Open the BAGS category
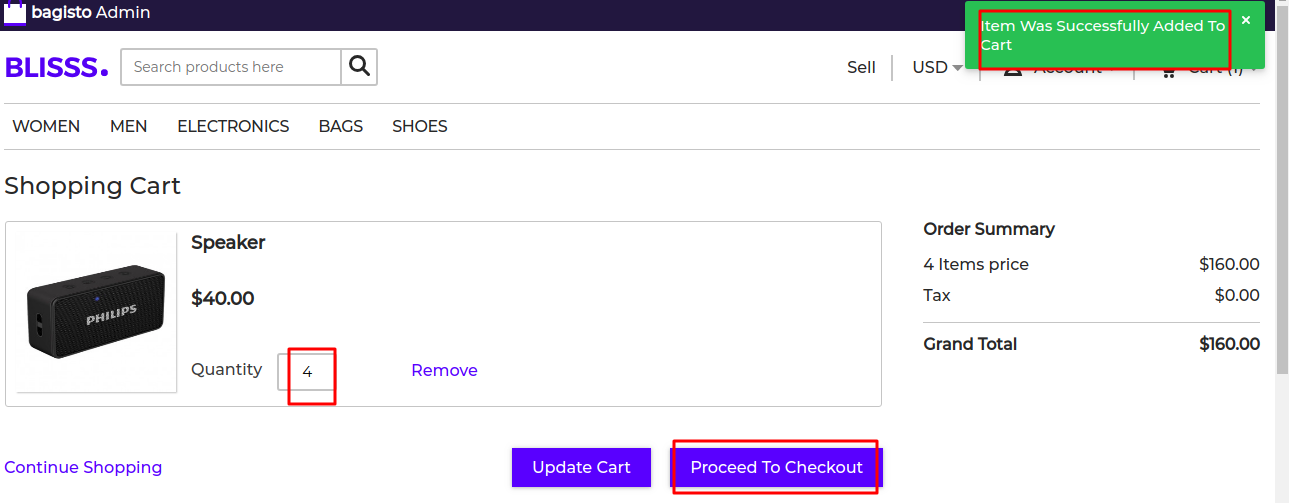The width and height of the screenshot is (1289, 503). pyautogui.click(x=341, y=126)
